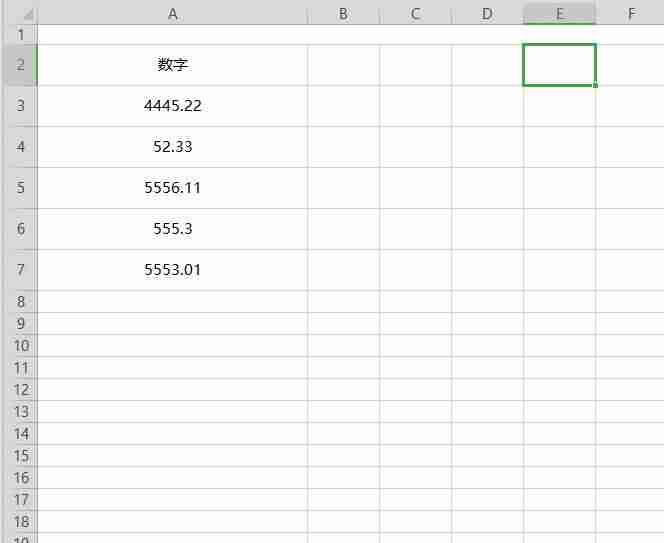Image resolution: width=664 pixels, height=543 pixels.
Task: Select column A header
Action: [x=173, y=14]
